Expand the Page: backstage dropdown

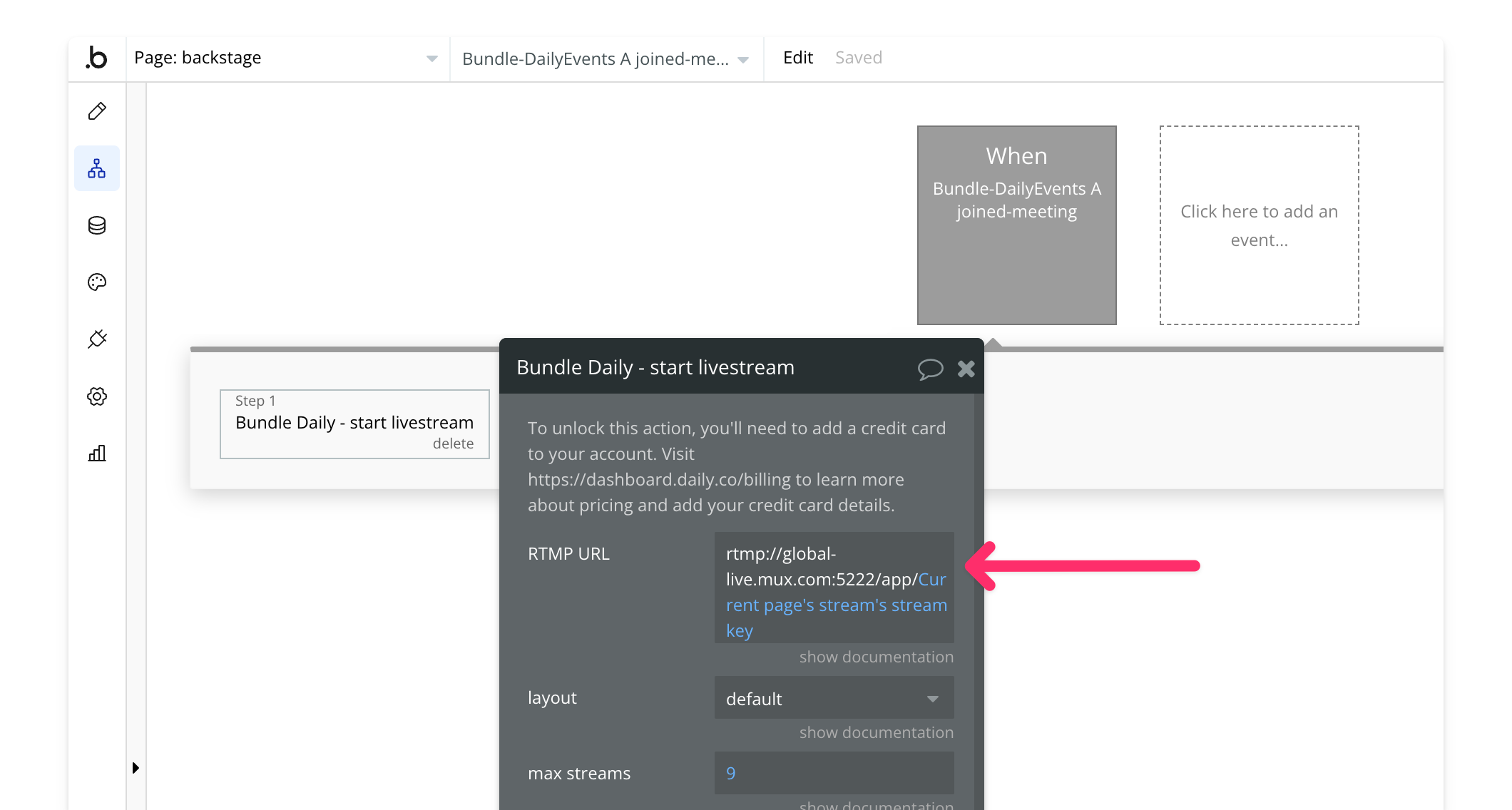point(285,58)
